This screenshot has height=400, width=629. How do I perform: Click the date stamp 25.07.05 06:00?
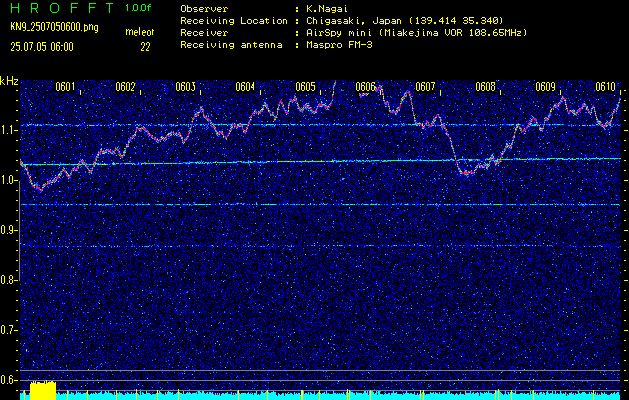coord(42,47)
